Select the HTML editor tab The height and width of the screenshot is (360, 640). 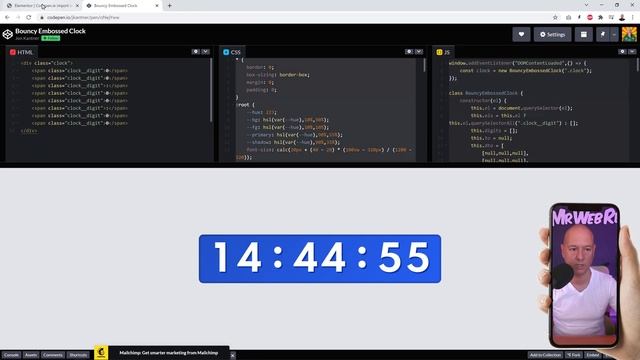(21, 52)
